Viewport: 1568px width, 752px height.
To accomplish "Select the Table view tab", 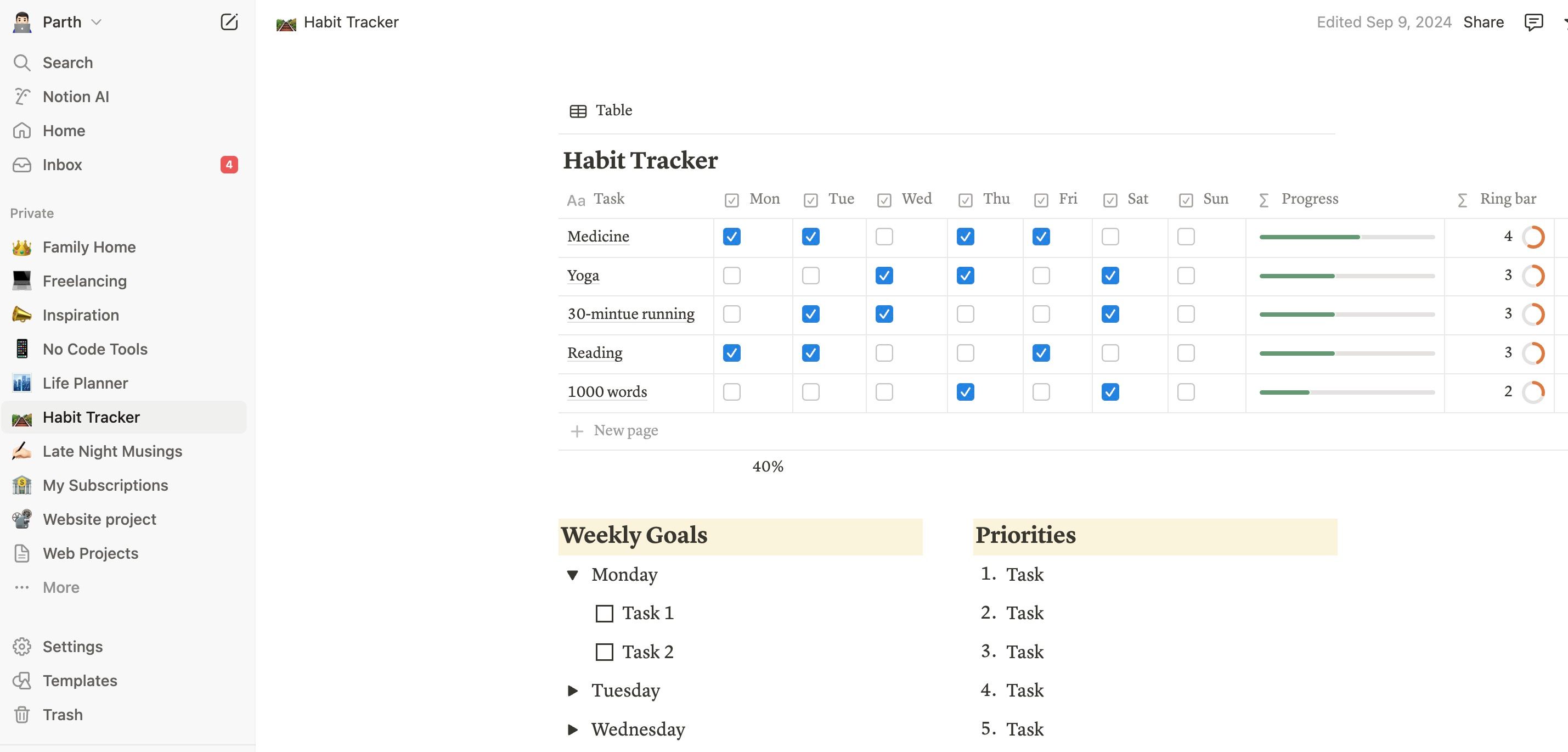I will coord(601,110).
